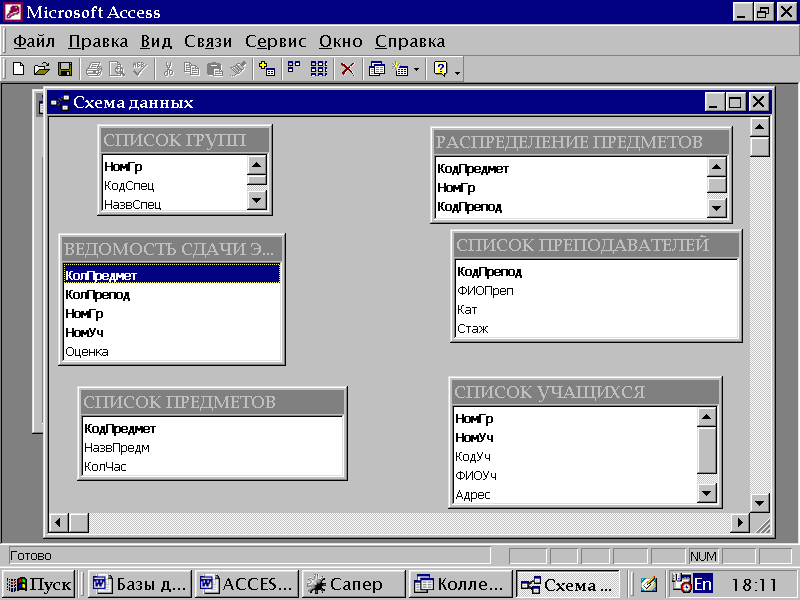Image resolution: width=800 pixels, height=600 pixels.
Task: Switch to Колле... database taskbar button
Action: pos(461,584)
